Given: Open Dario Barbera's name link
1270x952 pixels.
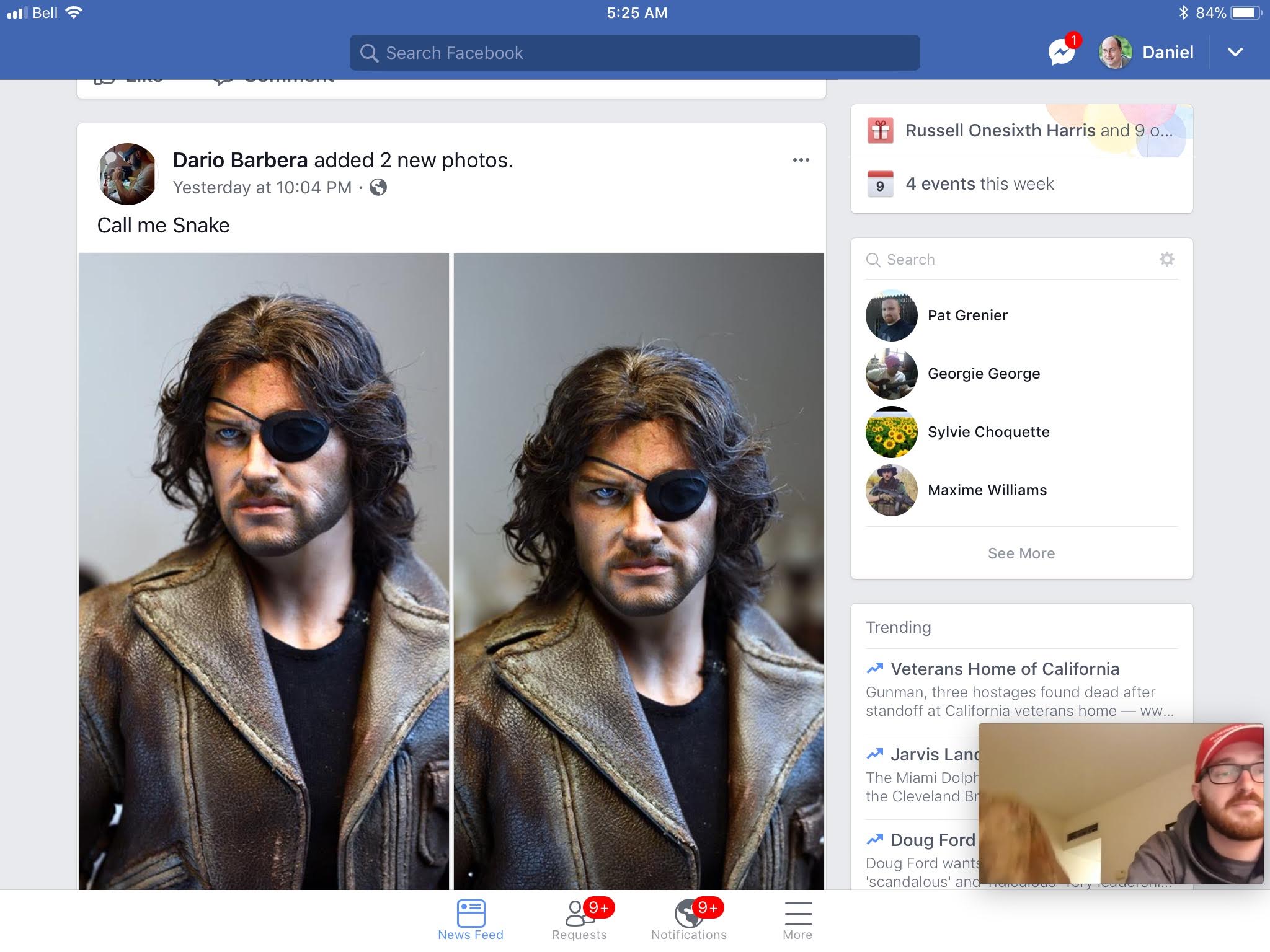Looking at the screenshot, I should coord(240,160).
